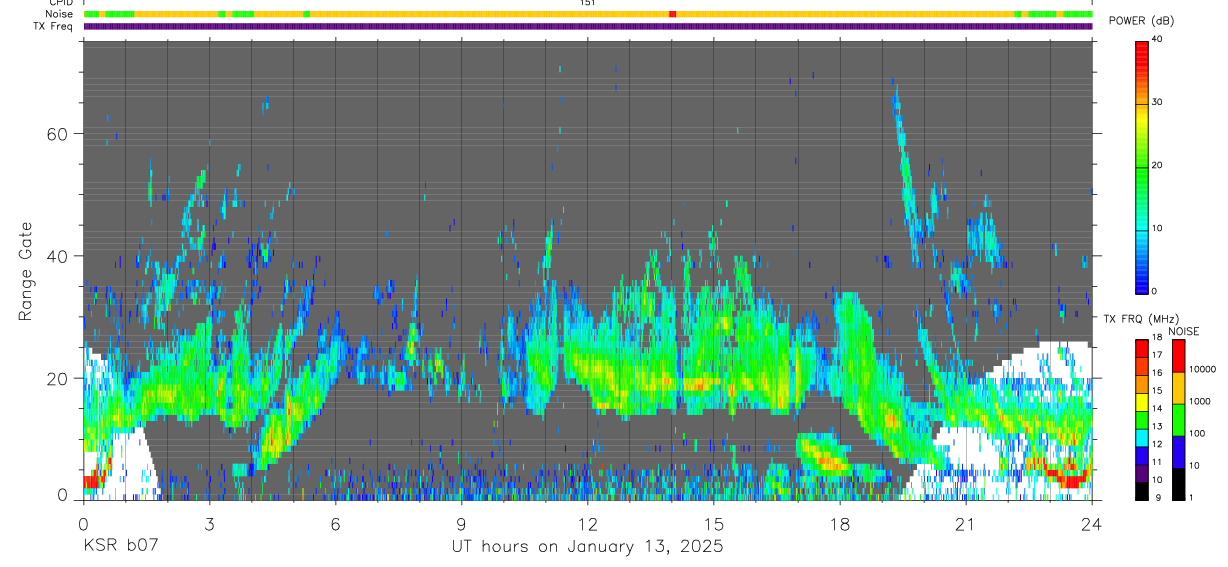This screenshot has height=567, width=1228.
Task: Click the 'KSR b07' radar beam label
Action: (120, 547)
